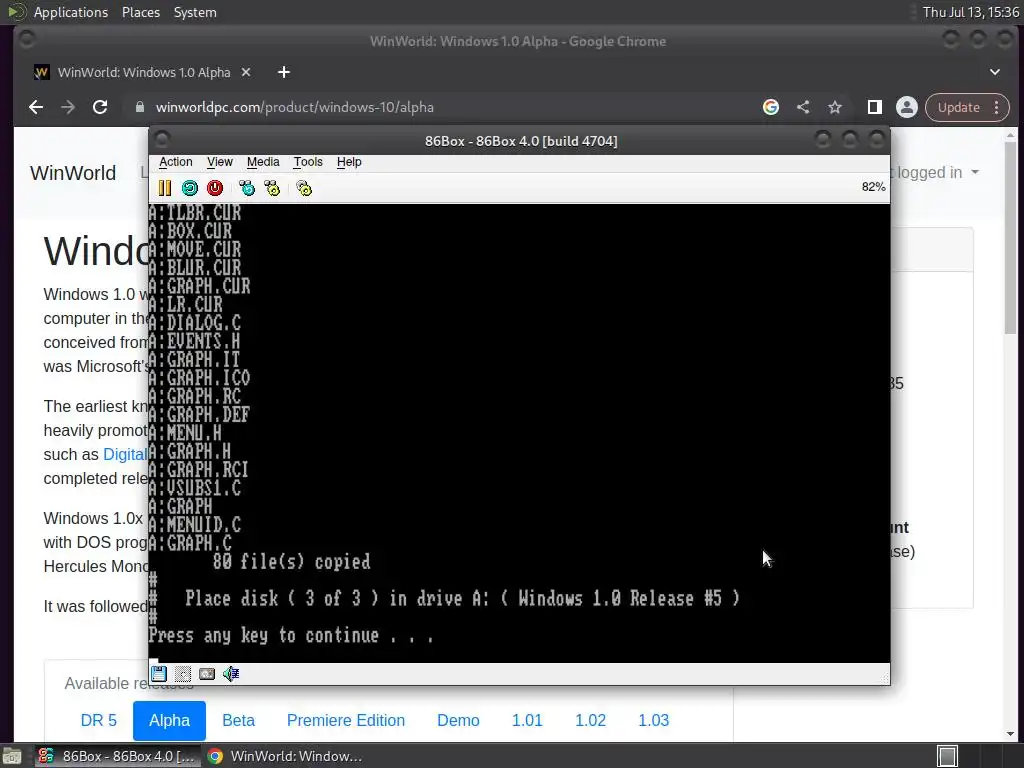The width and height of the screenshot is (1024, 768).
Task: Click the clock Thu Jul 13, 15:36
Action: (x=970, y=12)
